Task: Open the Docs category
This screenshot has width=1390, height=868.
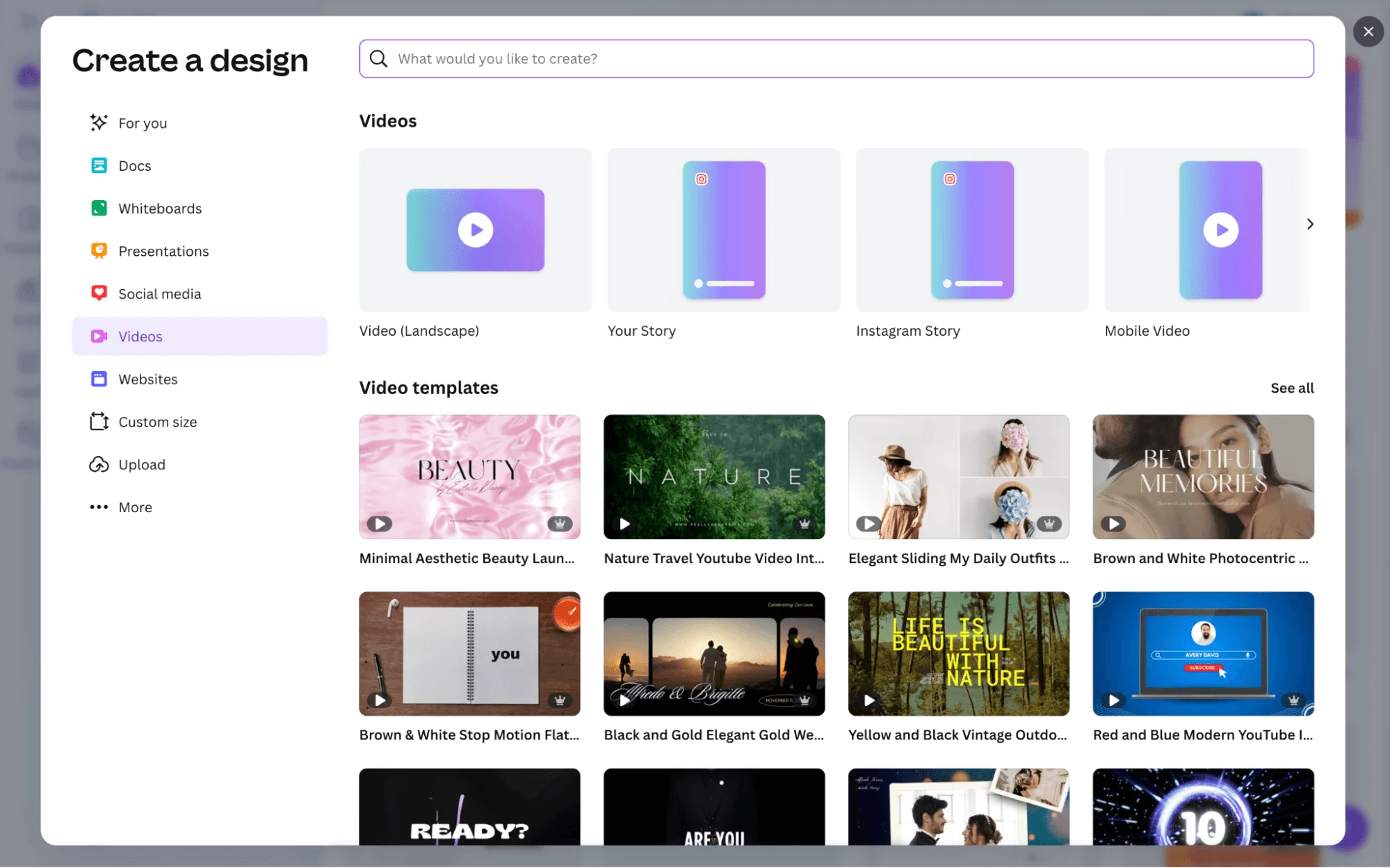Action: click(x=200, y=165)
